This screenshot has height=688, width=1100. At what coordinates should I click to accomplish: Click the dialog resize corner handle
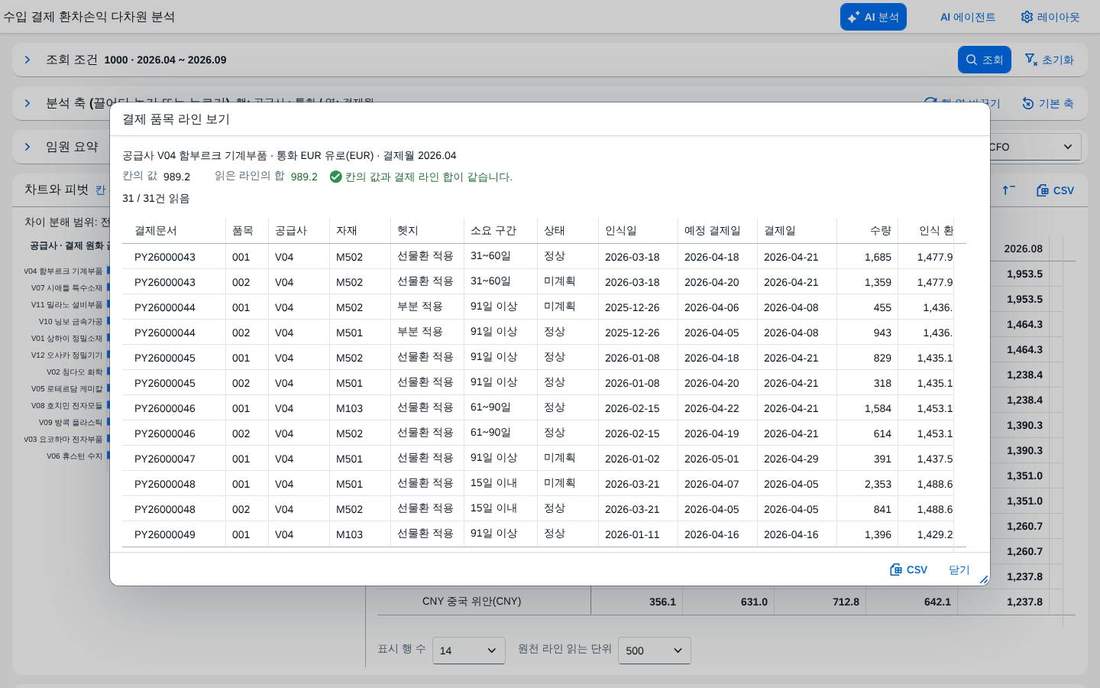pos(984,579)
